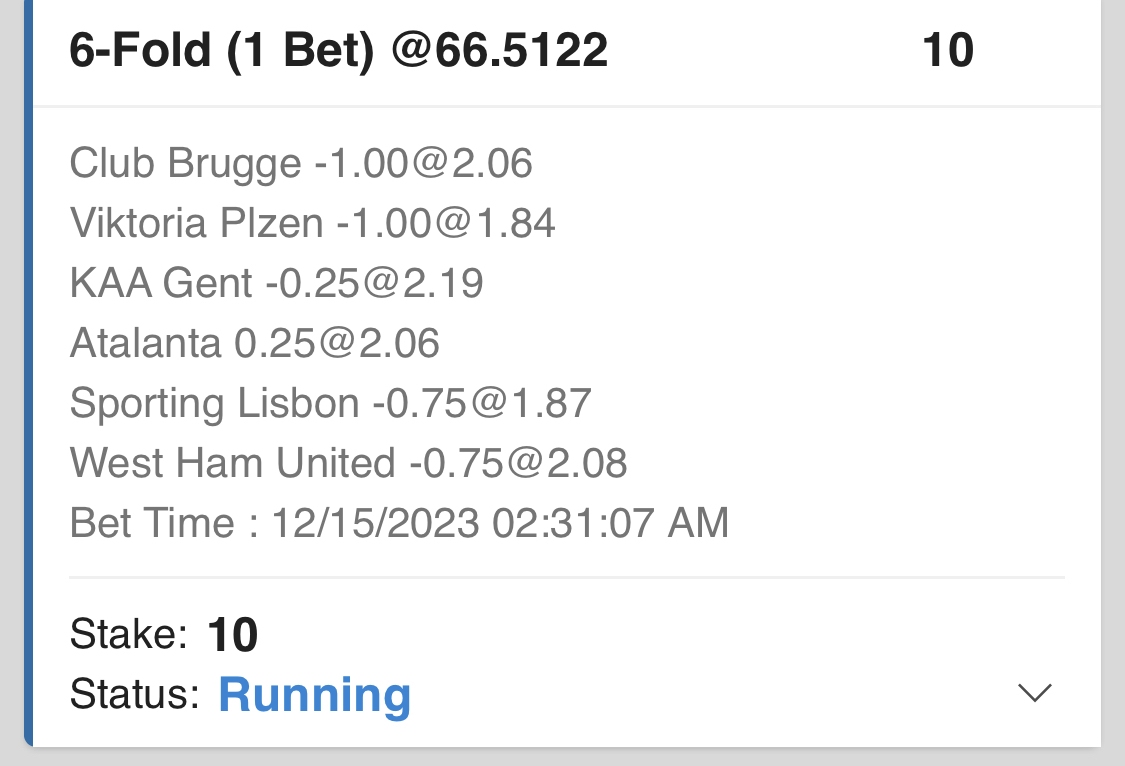Click the Stake label
Screen dimensions: 1125x766
[x=129, y=634]
